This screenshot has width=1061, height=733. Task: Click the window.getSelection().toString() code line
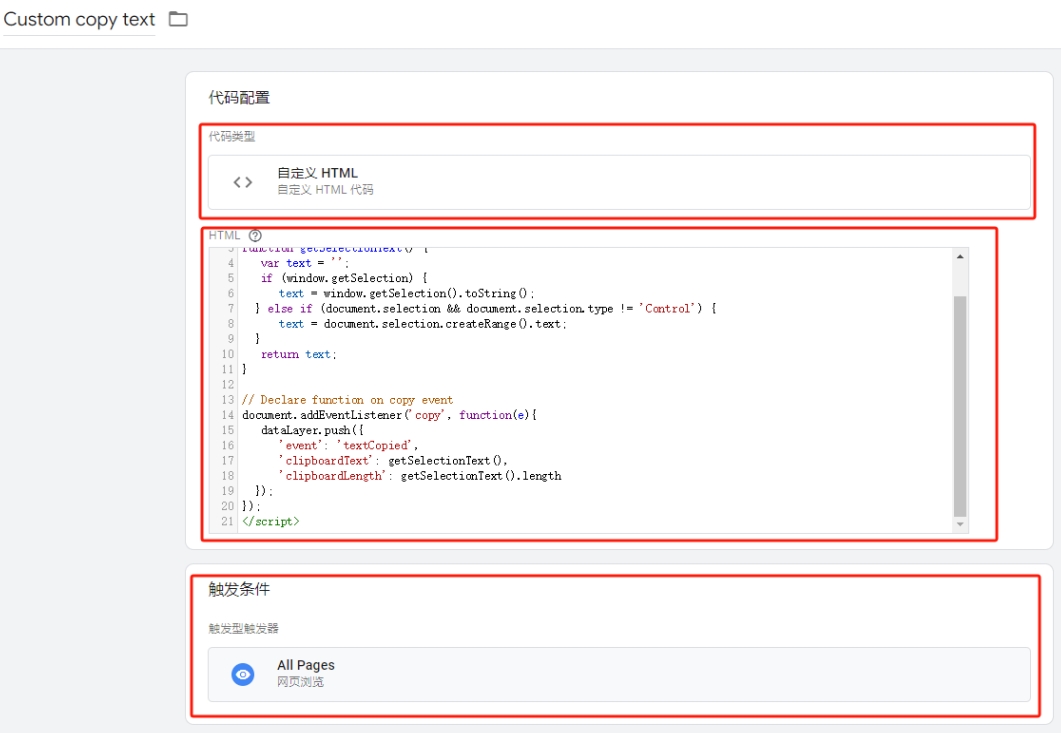406,294
